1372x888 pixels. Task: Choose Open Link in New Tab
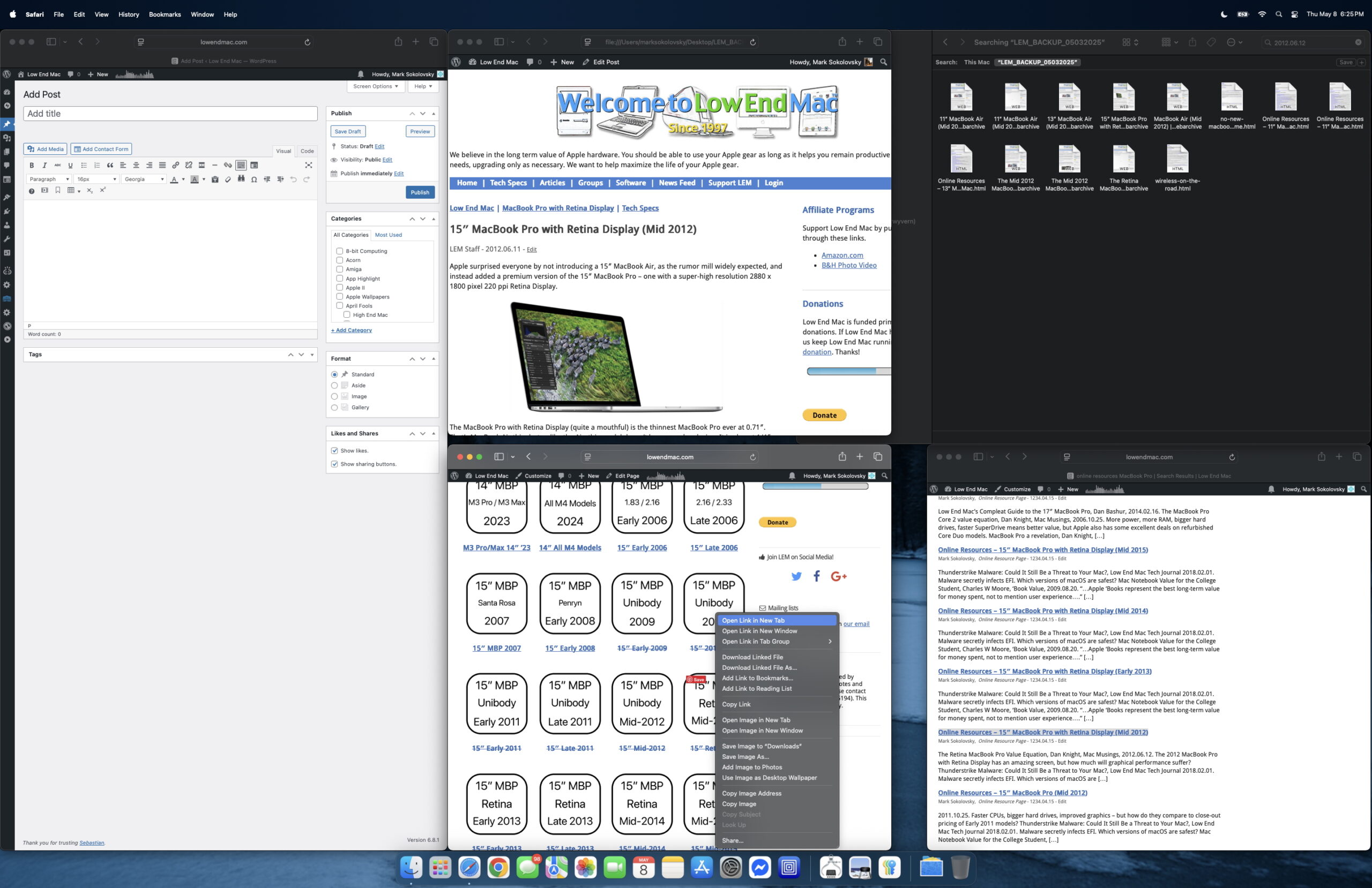[x=777, y=621]
